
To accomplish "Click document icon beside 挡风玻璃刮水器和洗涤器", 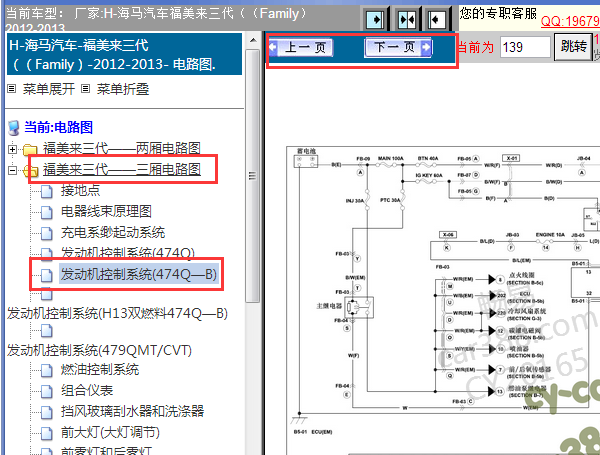I will pos(47,412).
